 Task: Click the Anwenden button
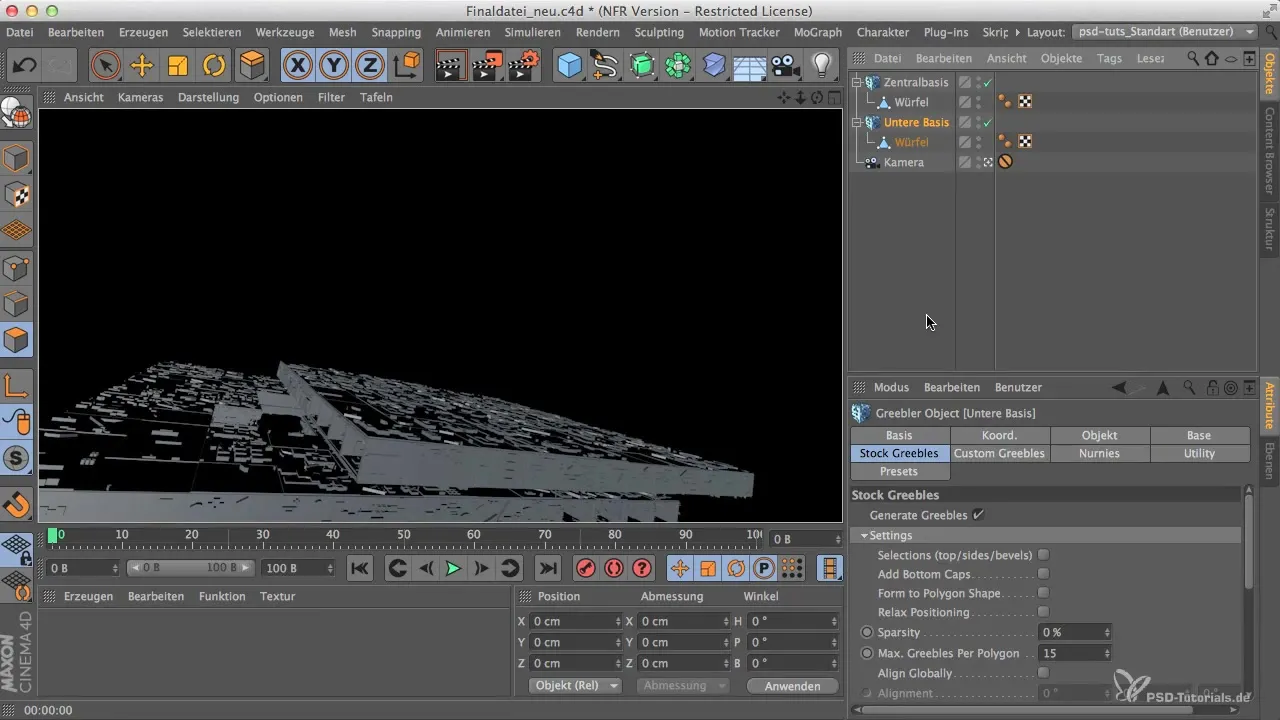[792, 686]
